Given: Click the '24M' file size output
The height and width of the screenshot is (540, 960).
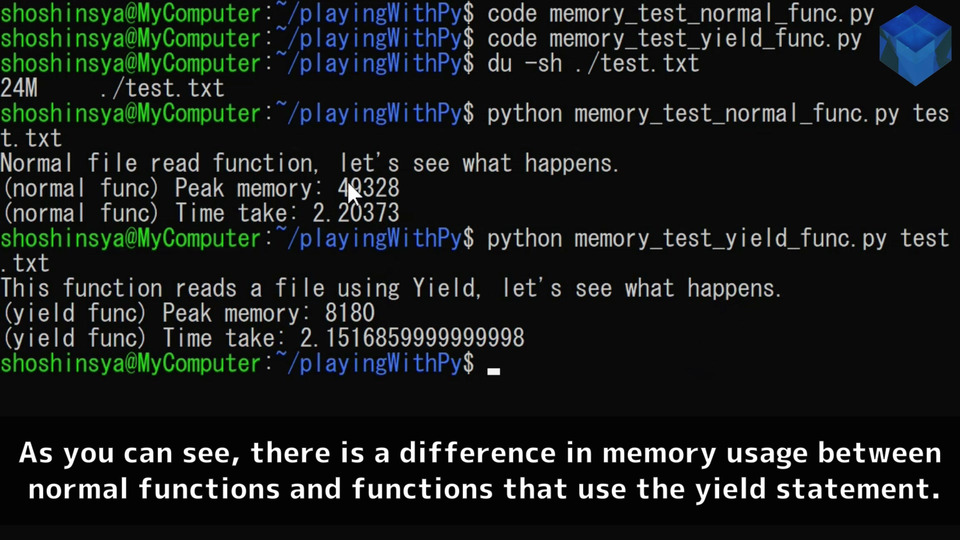Looking at the screenshot, I should click(x=19, y=88).
